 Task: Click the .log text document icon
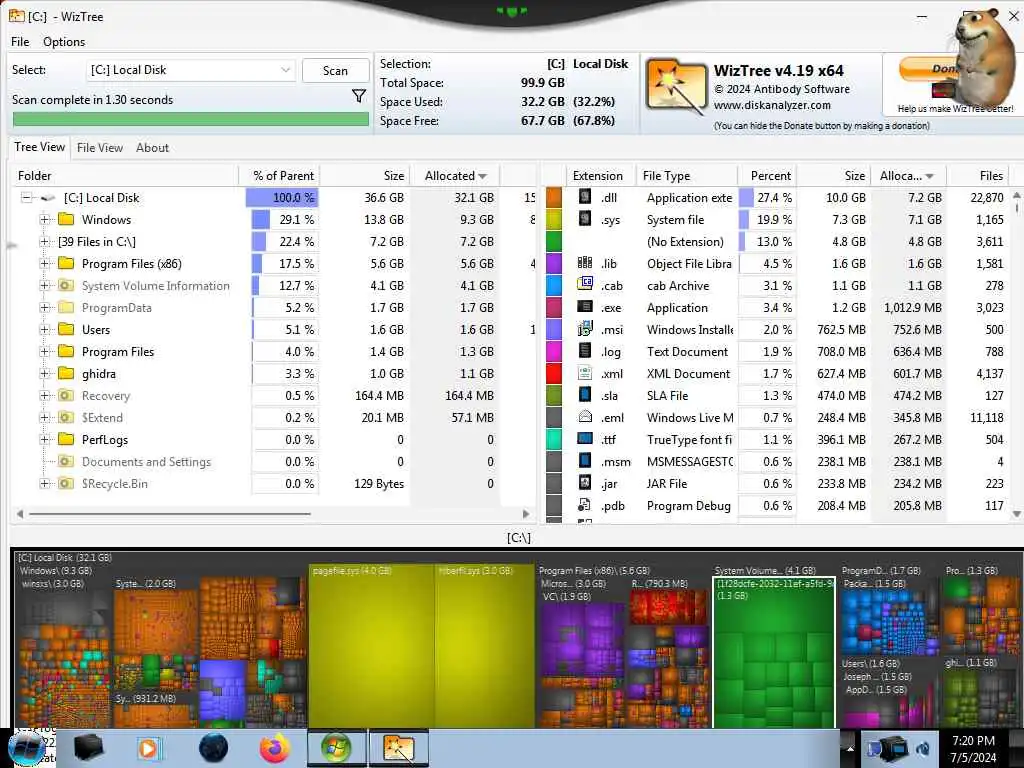pos(585,351)
